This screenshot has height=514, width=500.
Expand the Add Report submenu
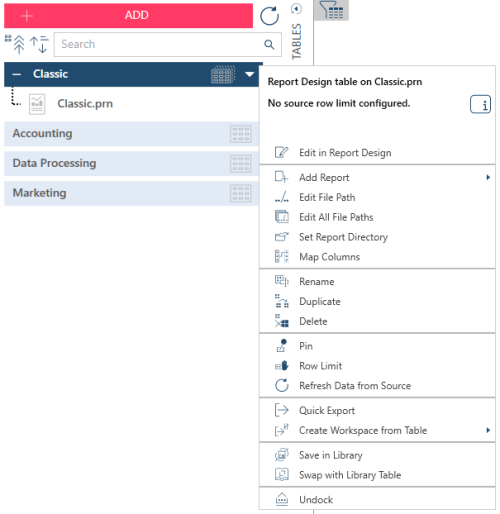[488, 177]
